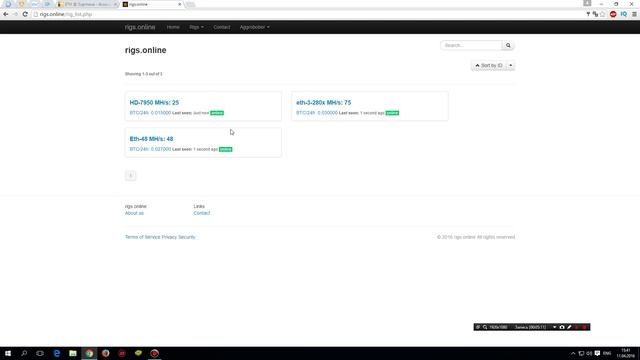Image resolution: width=640 pixels, height=360 pixels.
Task: Click the browser forward arrow
Action: coord(15,14)
